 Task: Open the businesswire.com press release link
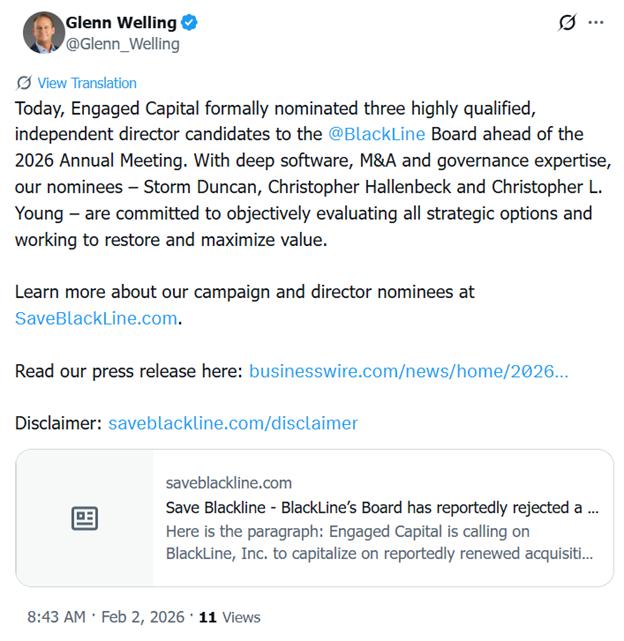[x=408, y=371]
